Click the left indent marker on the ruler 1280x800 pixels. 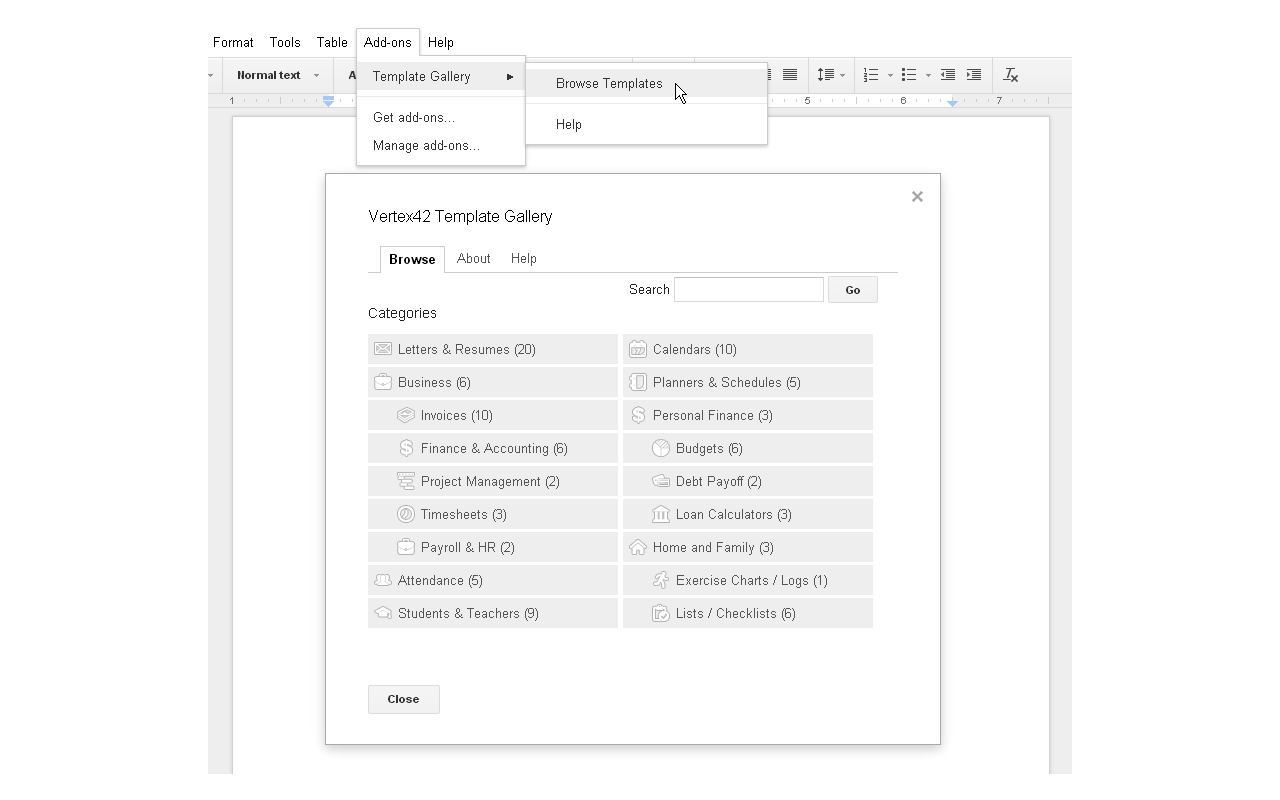[x=328, y=101]
